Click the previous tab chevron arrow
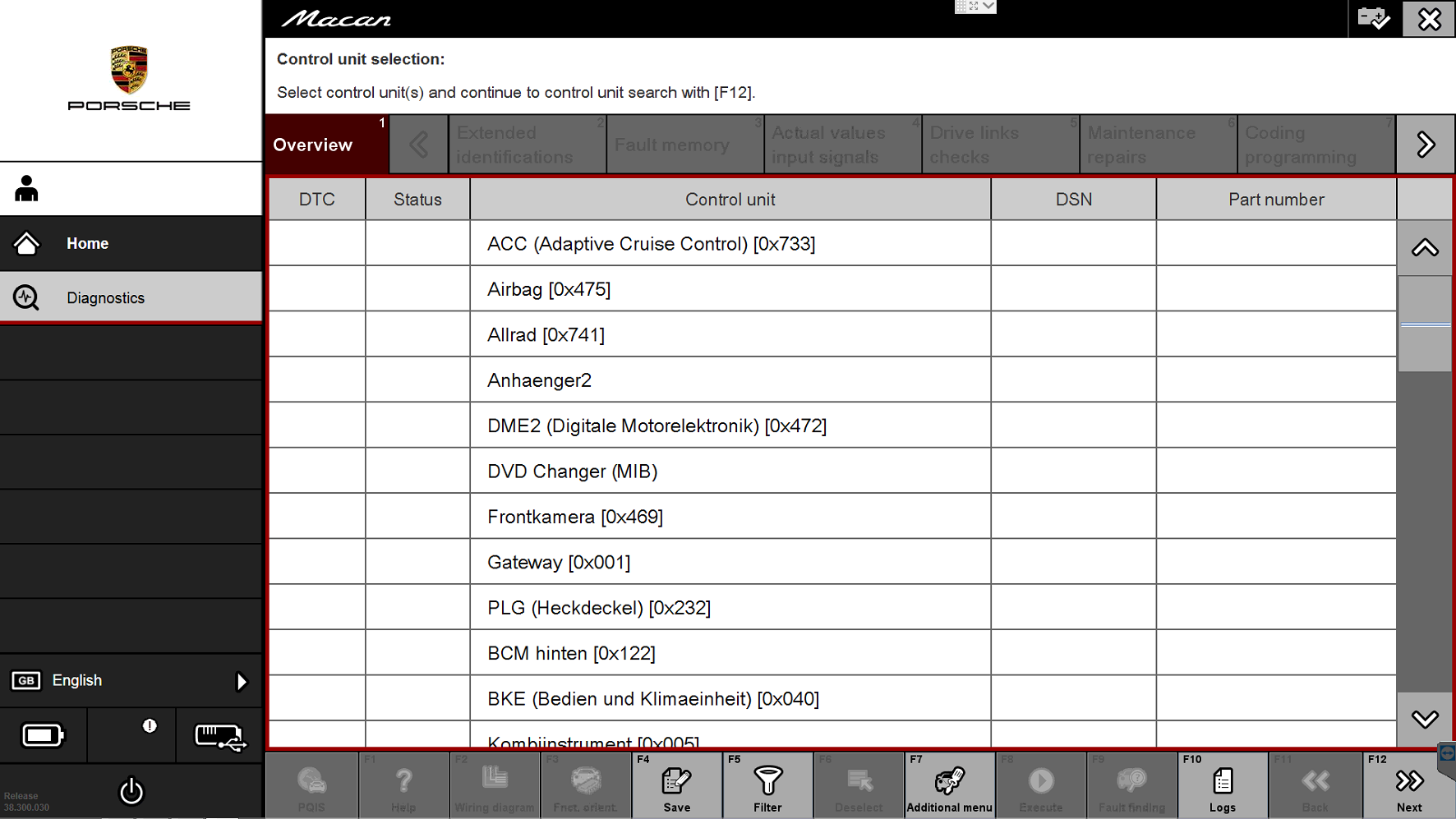Viewport: 1456px width, 819px height. (419, 145)
